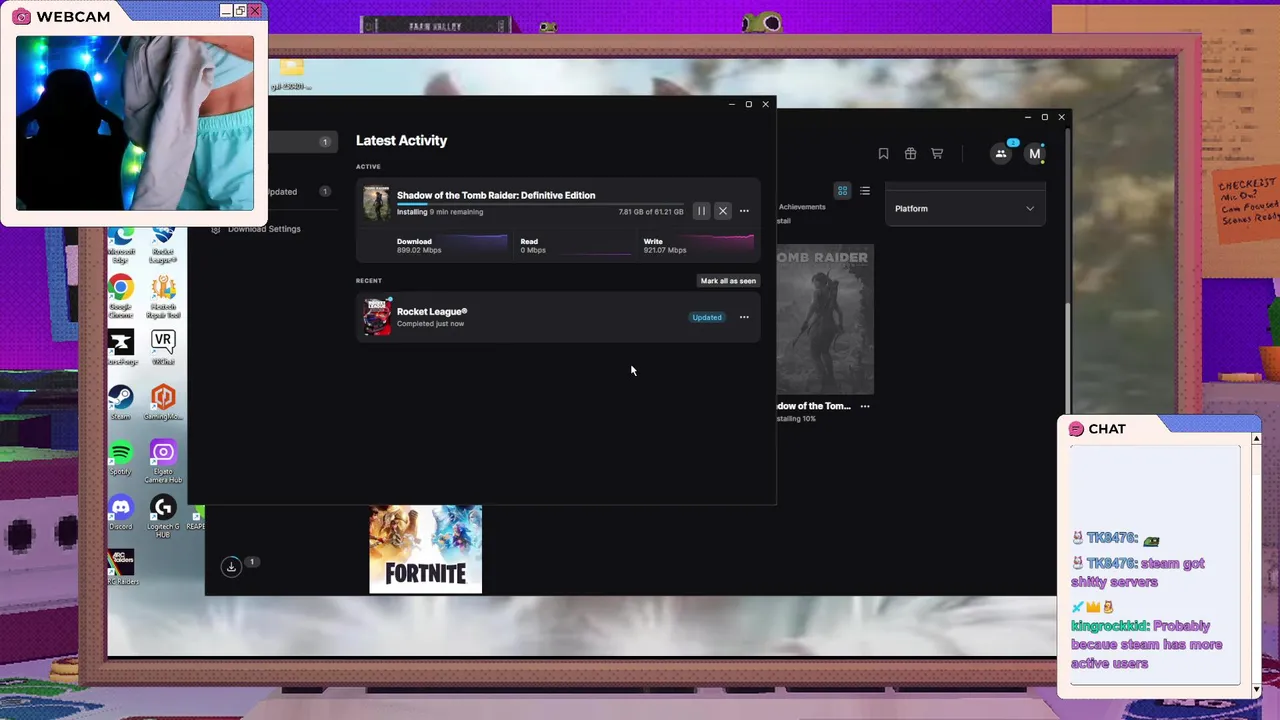Open the VRChat desktop shortcut

click(x=163, y=347)
